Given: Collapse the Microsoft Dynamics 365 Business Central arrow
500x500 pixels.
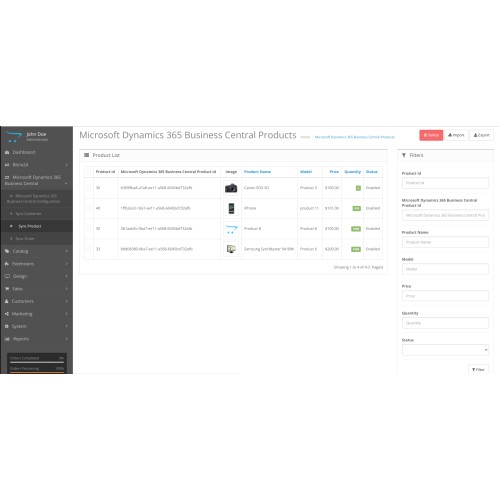Looking at the screenshot, I should [x=66, y=184].
